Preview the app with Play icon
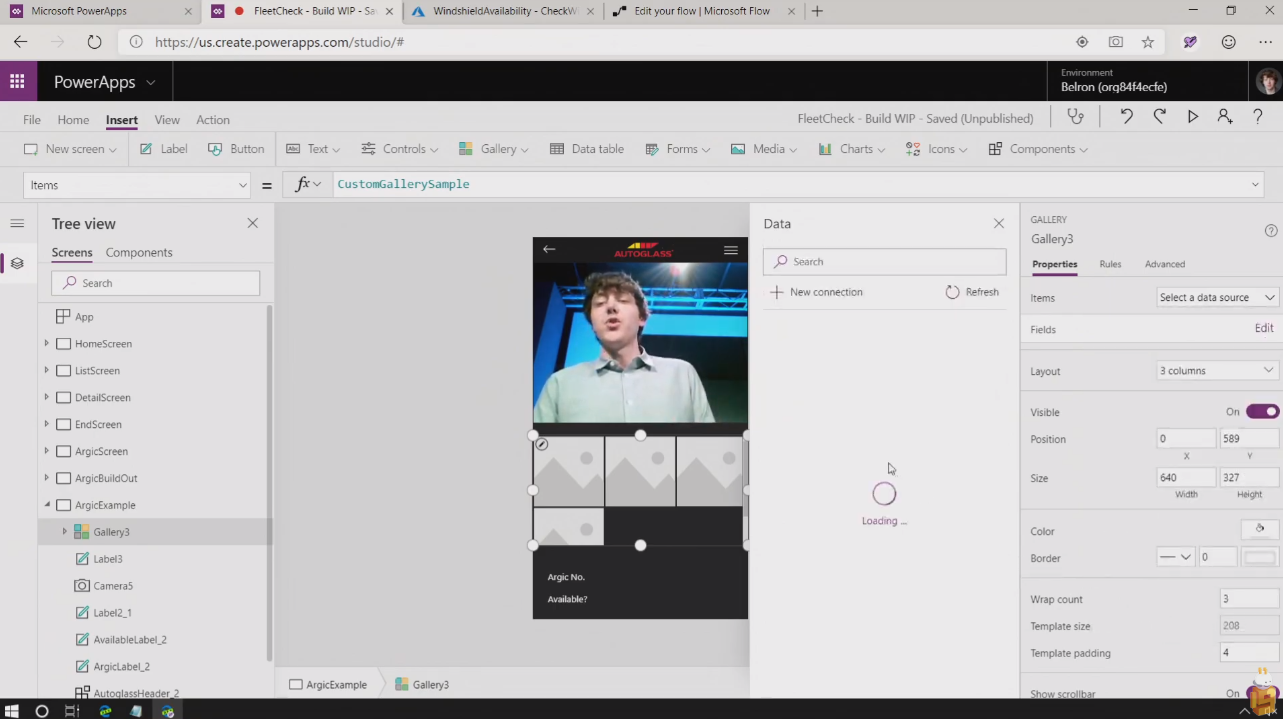This screenshot has height=719, width=1283. pos(1192,117)
